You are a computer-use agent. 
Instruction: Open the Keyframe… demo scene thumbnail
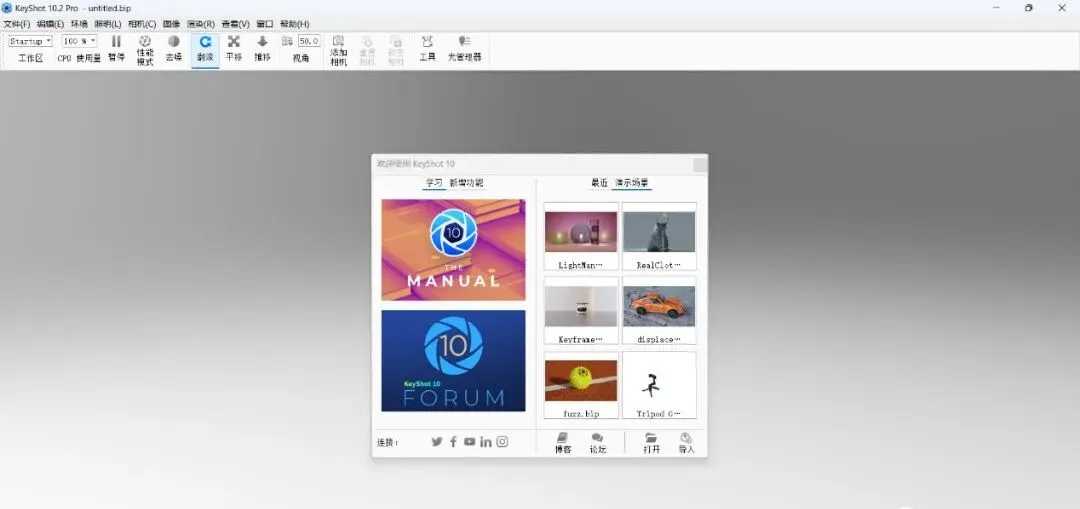pyautogui.click(x=581, y=311)
